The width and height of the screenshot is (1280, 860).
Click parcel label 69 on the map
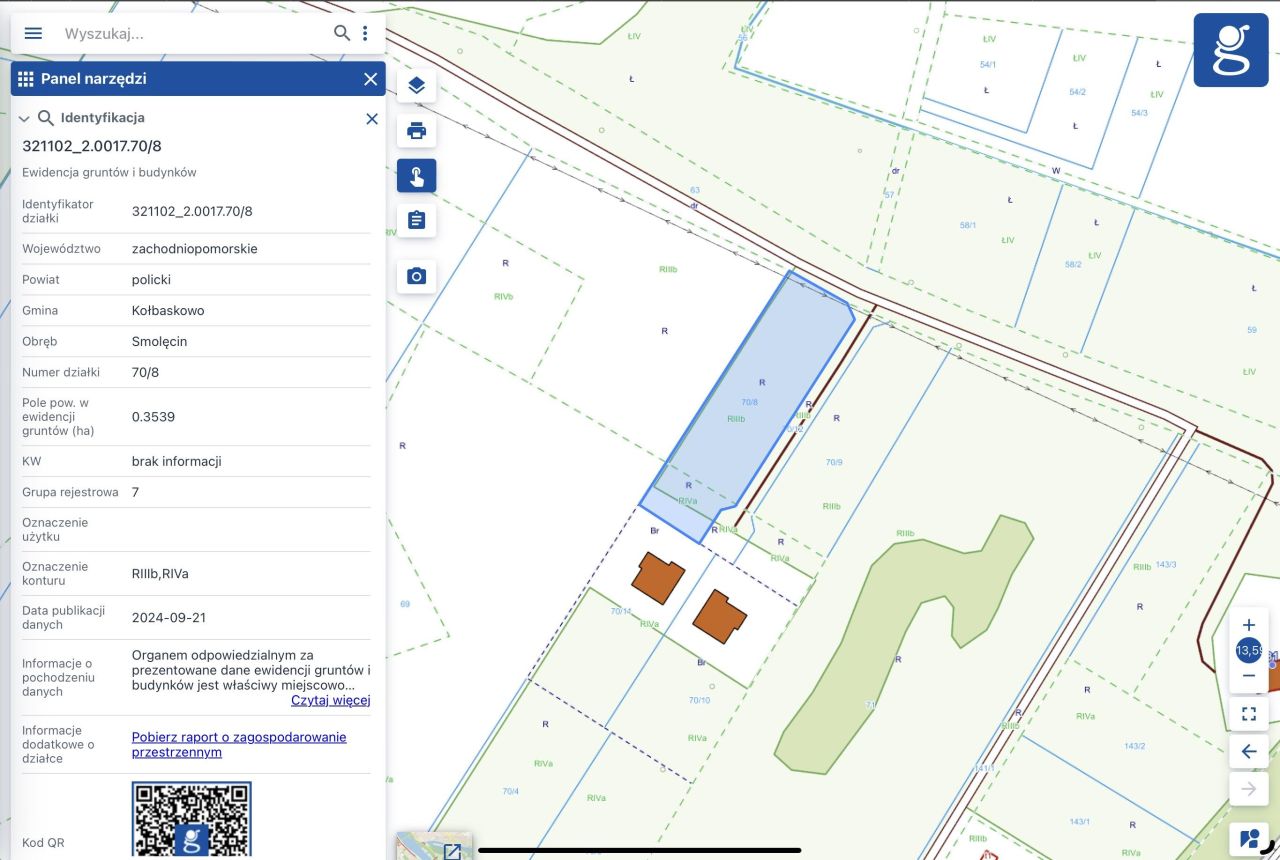tap(405, 604)
